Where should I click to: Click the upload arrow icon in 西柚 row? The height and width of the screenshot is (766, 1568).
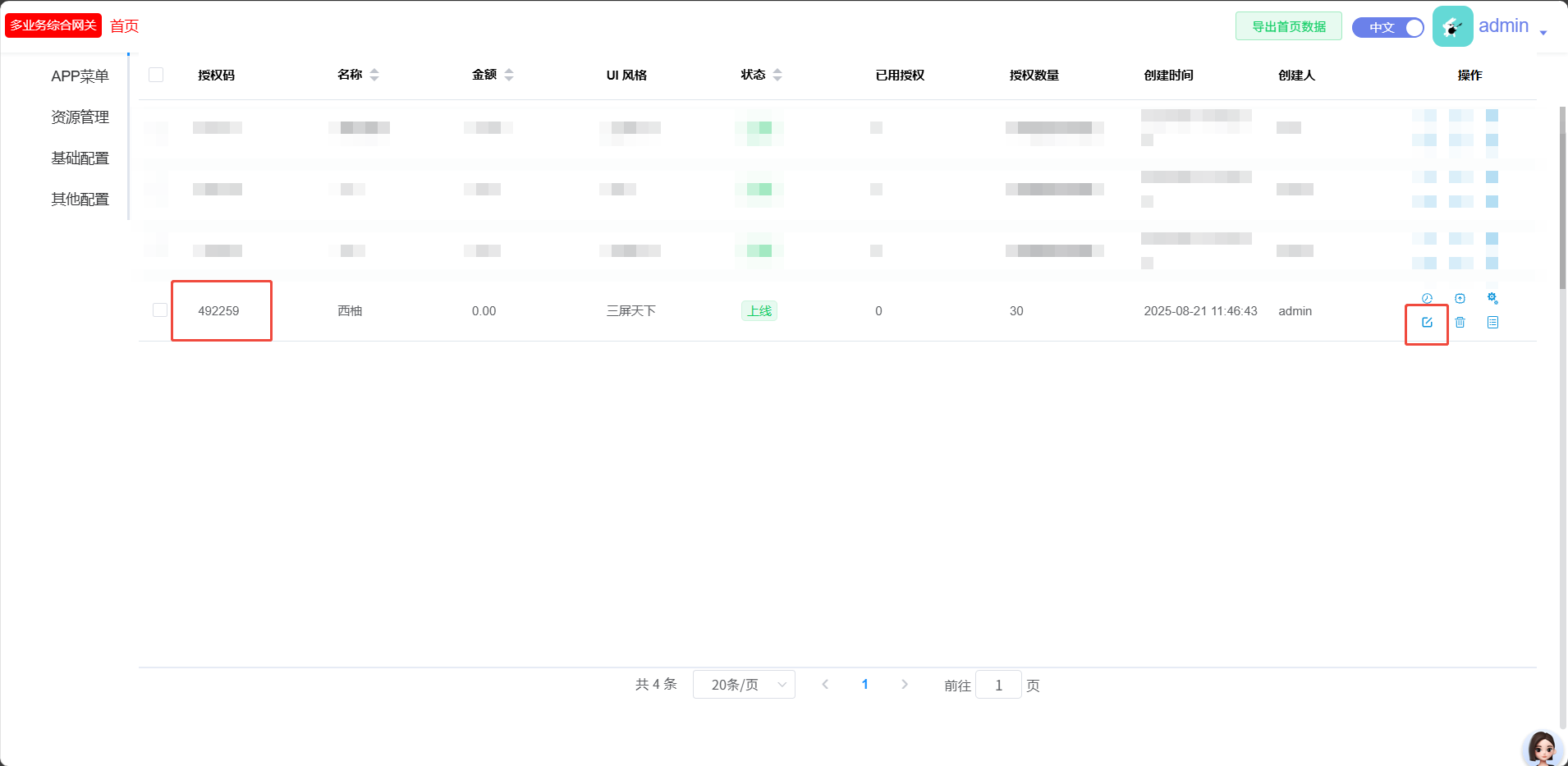pos(1460,298)
